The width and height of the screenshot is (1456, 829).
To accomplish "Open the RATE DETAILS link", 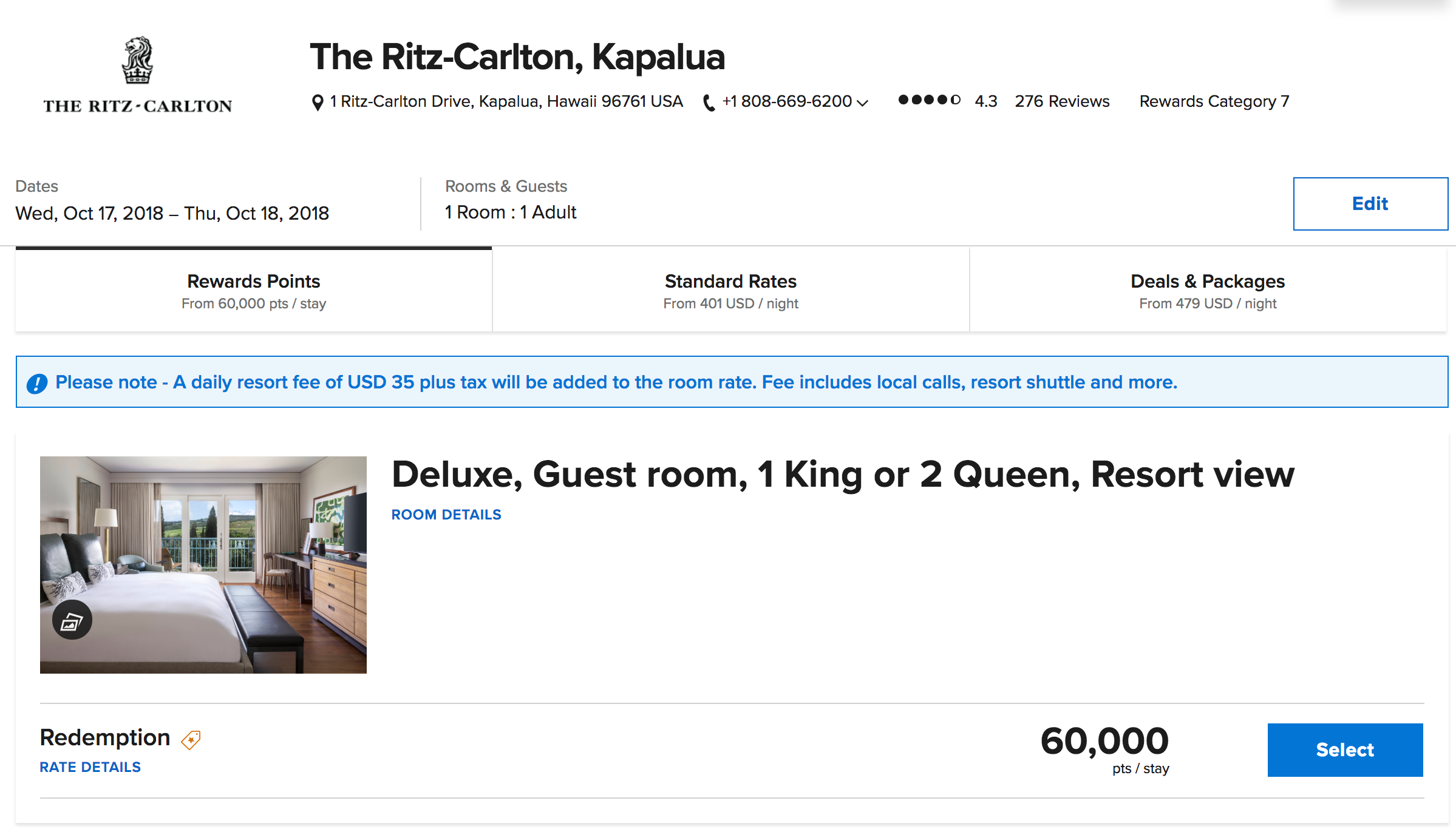I will [x=90, y=767].
